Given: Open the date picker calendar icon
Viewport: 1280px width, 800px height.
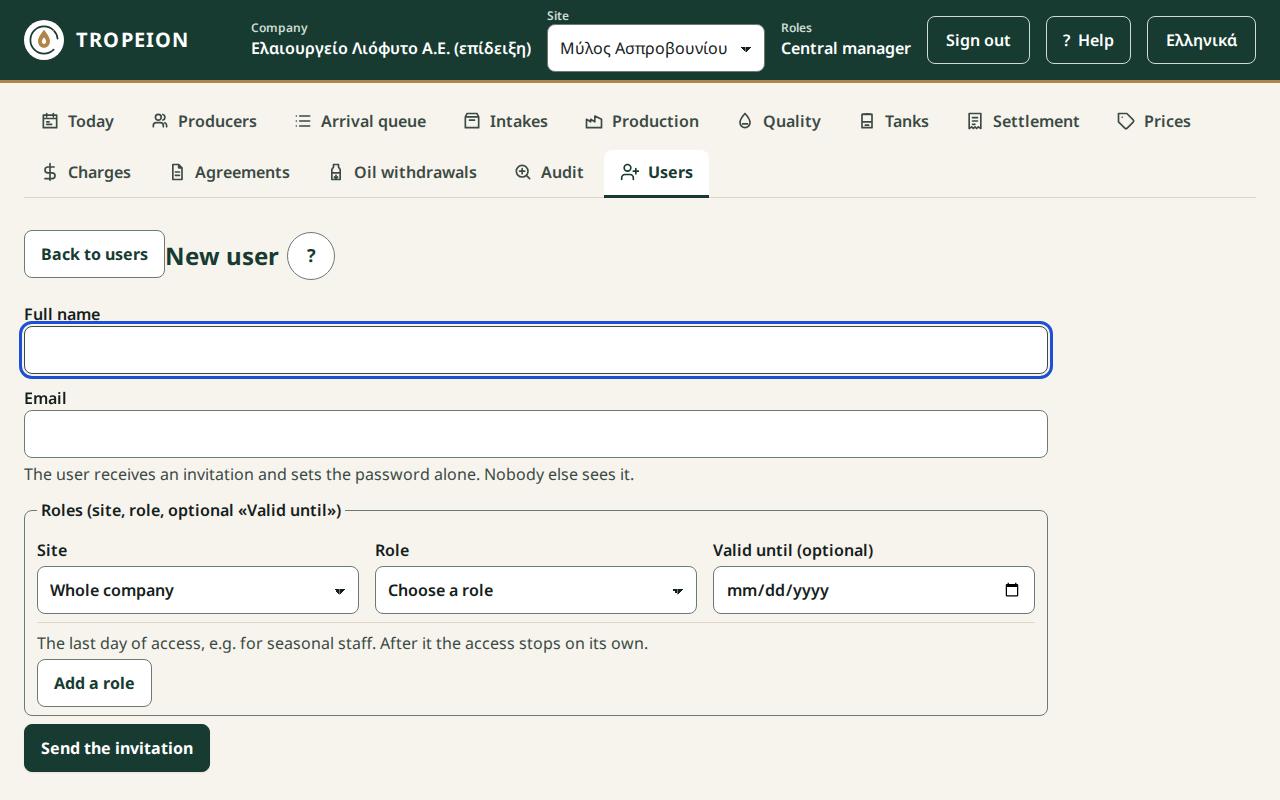Looking at the screenshot, I should (1012, 590).
